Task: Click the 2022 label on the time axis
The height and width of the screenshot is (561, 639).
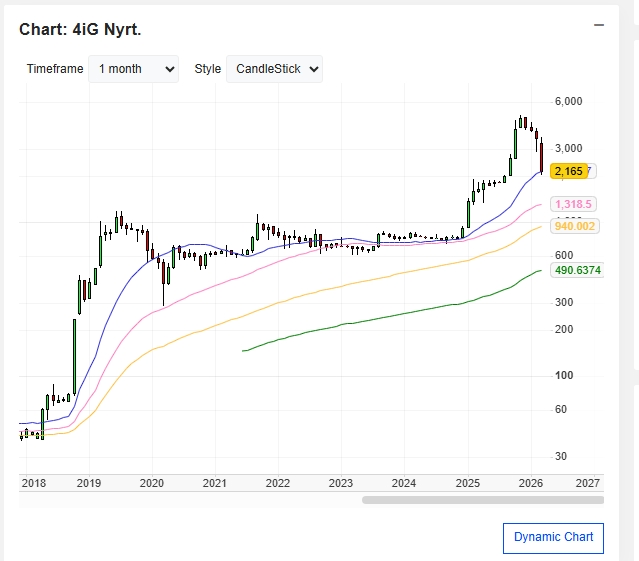Action: coord(277,483)
